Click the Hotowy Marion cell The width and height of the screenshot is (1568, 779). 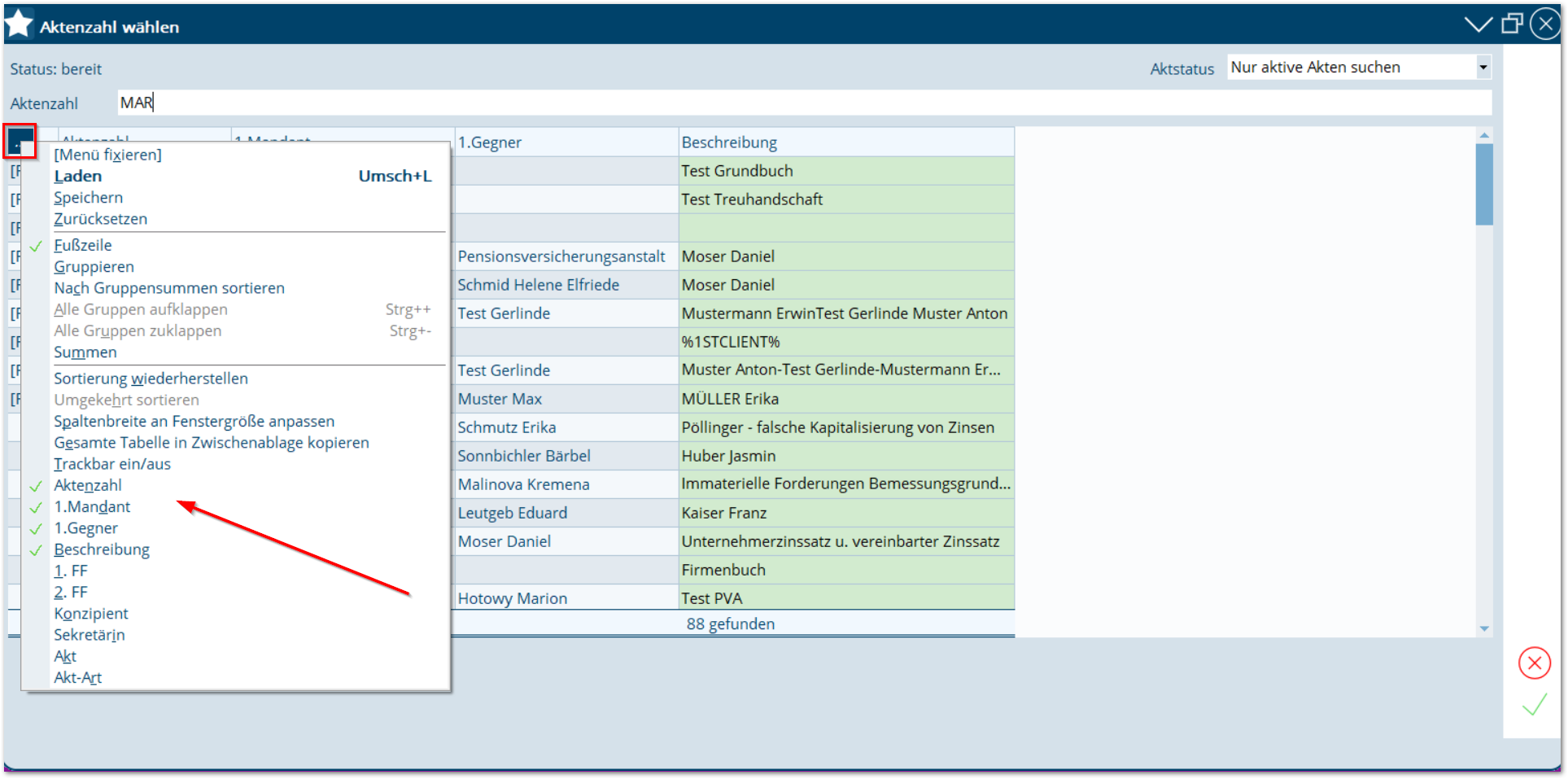pyautogui.click(x=566, y=598)
